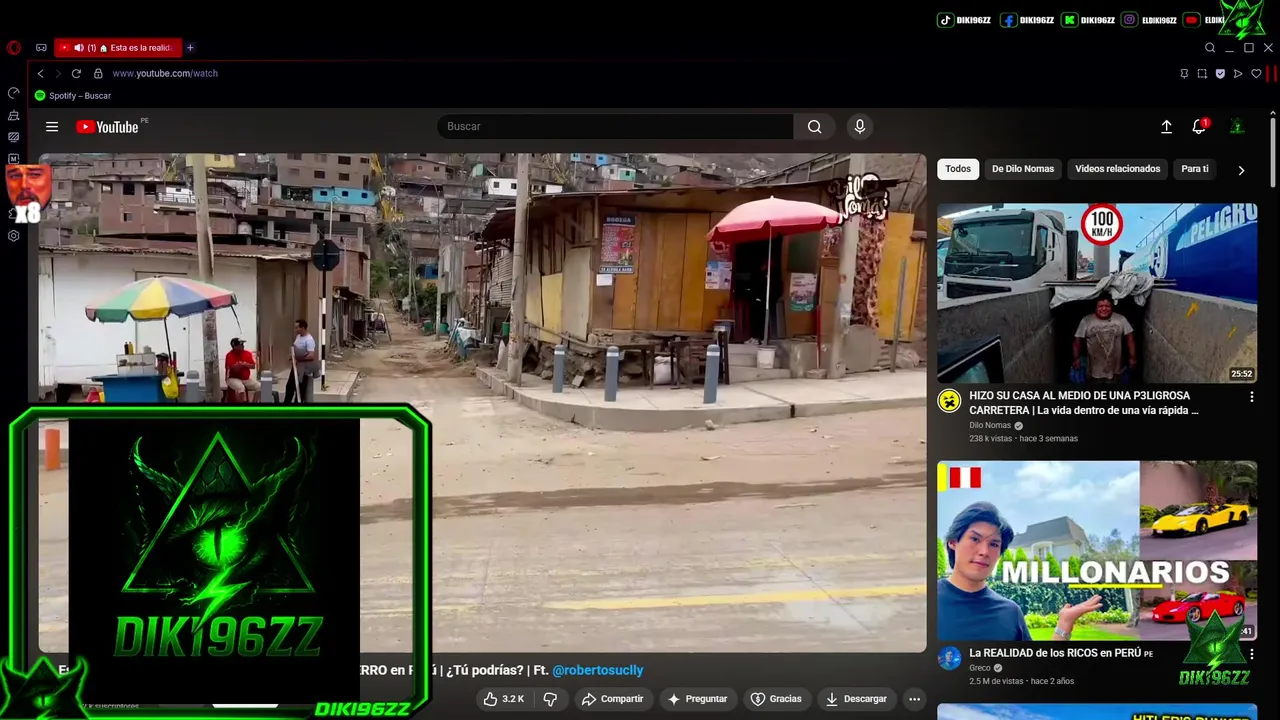Open YouTube guide hamburger menu
This screenshot has width=1280, height=720.
point(52,127)
